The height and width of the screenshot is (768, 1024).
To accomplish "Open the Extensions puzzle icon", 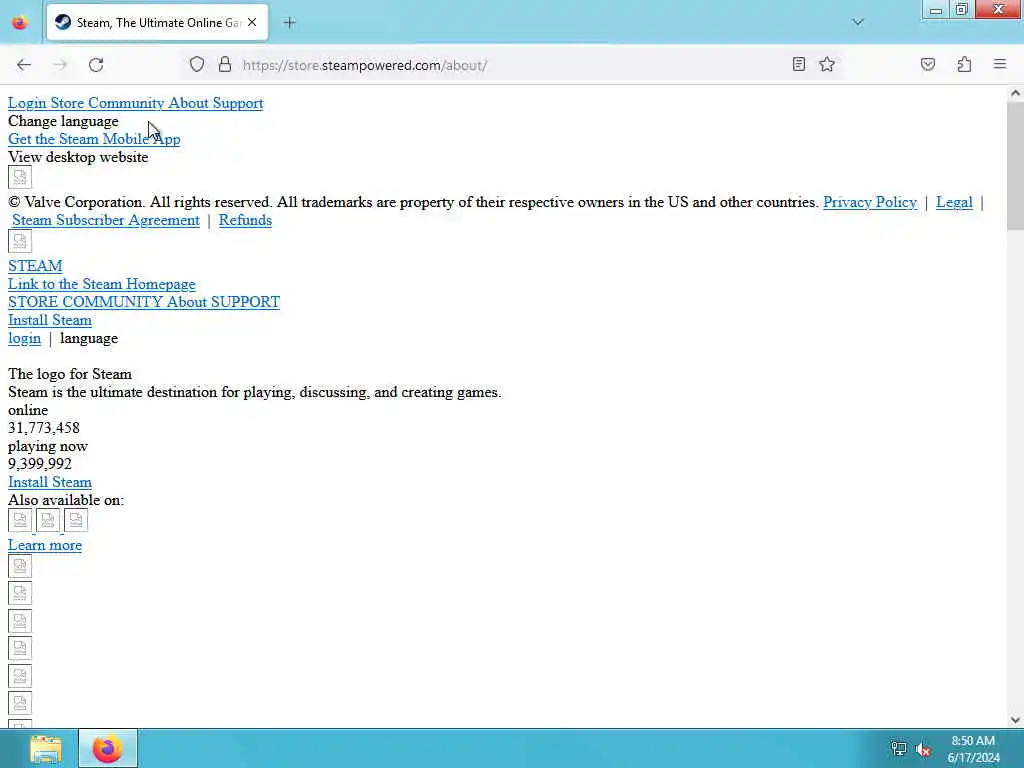I will pyautogui.click(x=965, y=65).
